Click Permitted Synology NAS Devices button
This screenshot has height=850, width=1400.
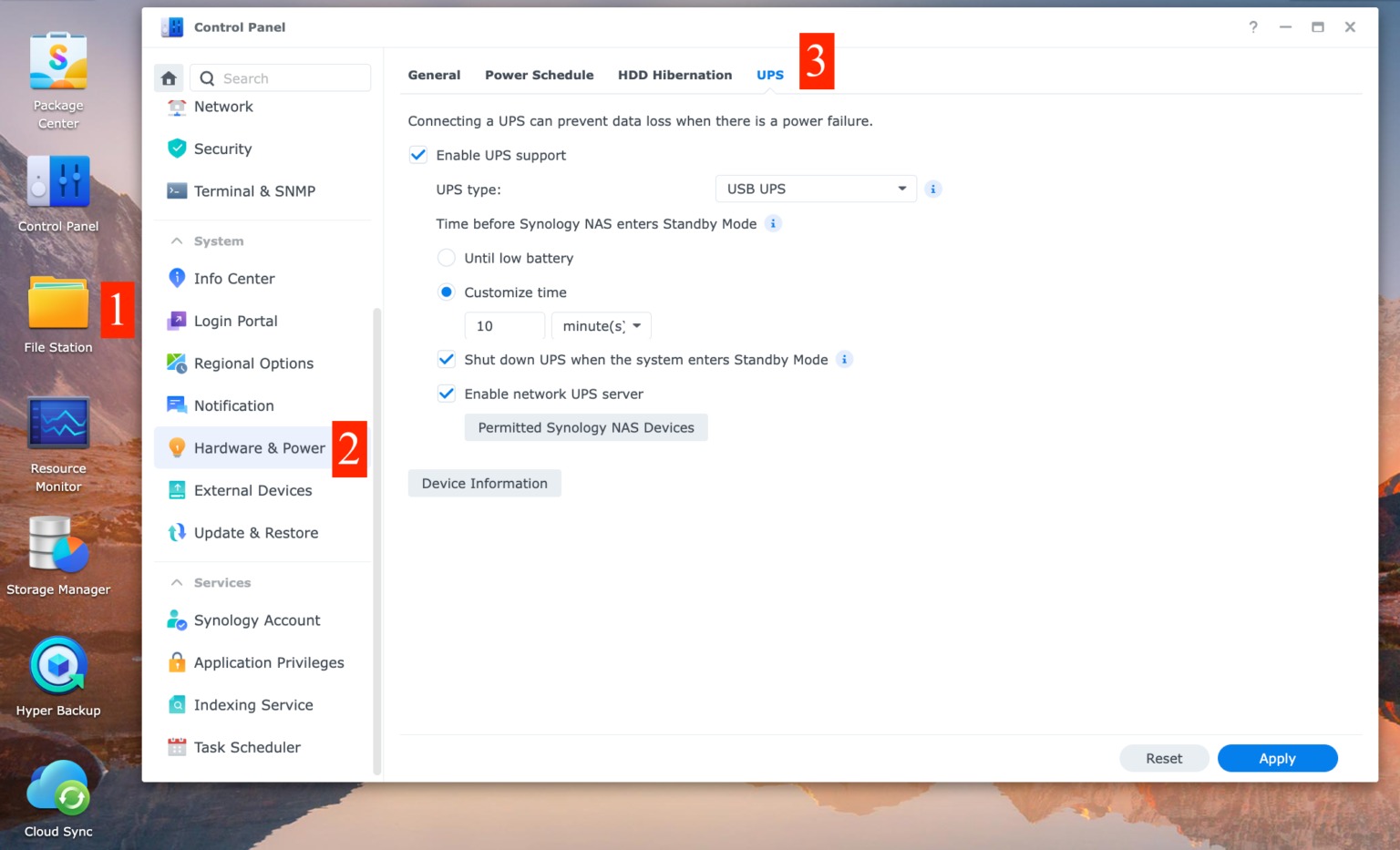(586, 427)
